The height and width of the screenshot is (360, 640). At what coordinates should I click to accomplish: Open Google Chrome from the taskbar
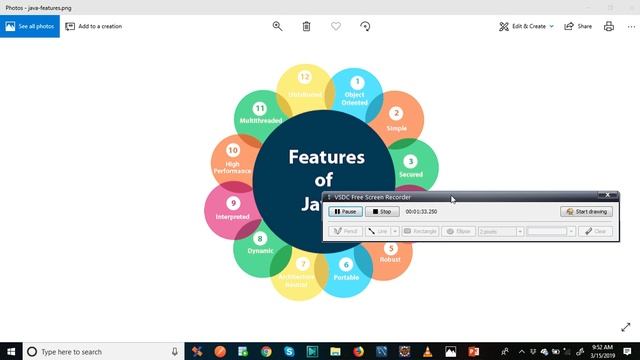pos(266,351)
